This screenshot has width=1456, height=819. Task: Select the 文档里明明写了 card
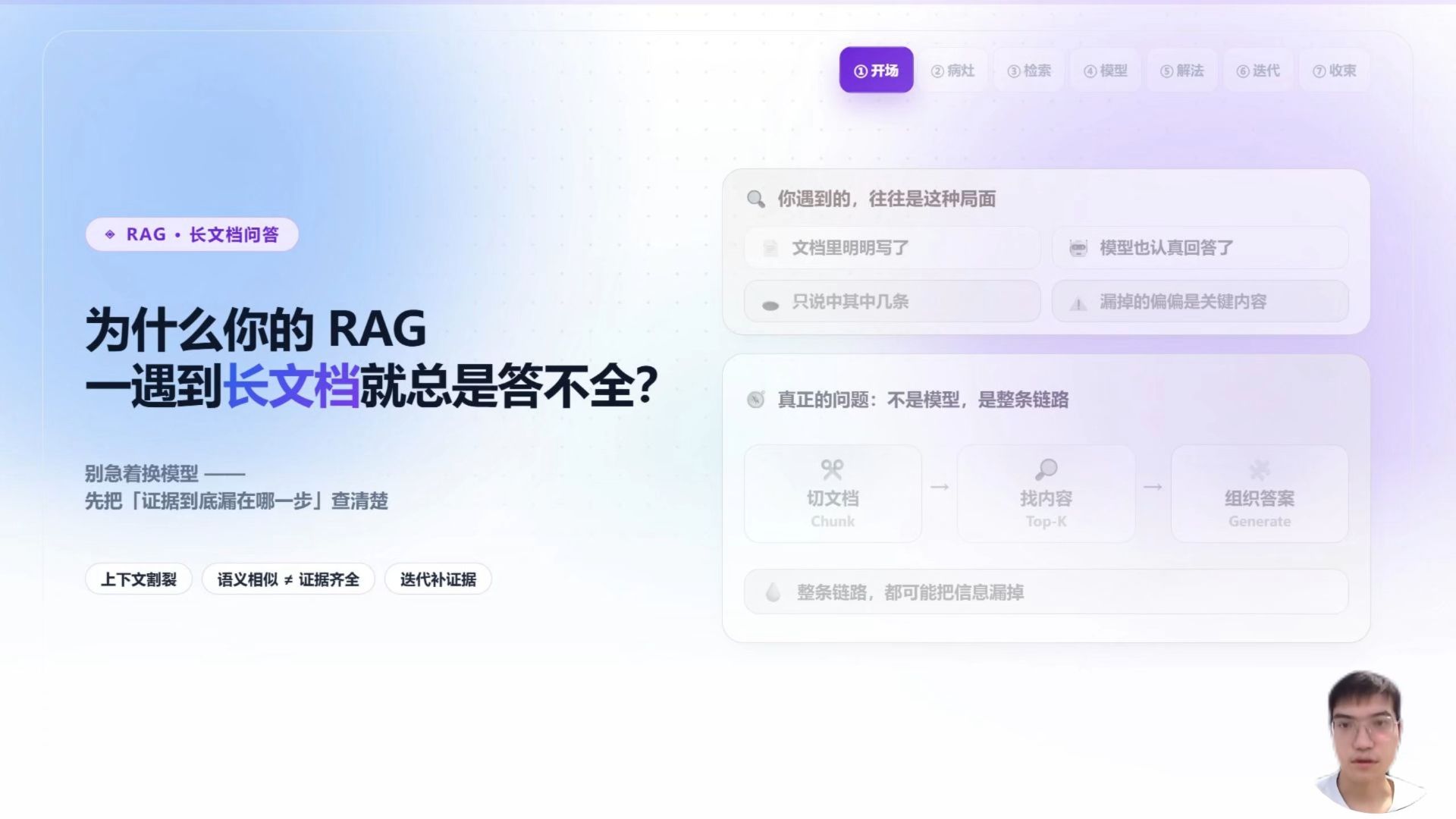[x=892, y=248]
